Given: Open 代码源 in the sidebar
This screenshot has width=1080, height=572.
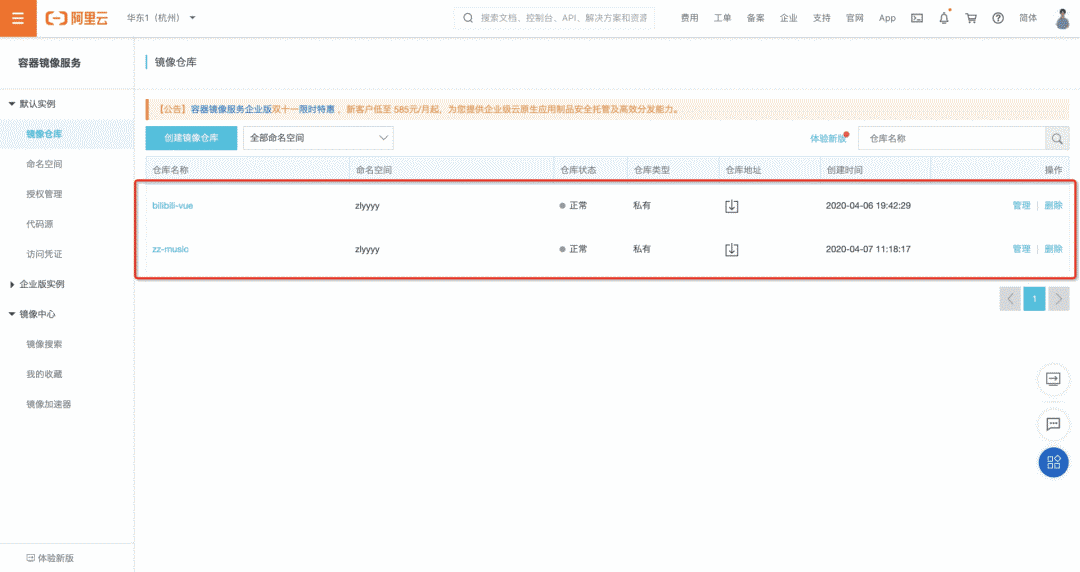Looking at the screenshot, I should pos(39,224).
